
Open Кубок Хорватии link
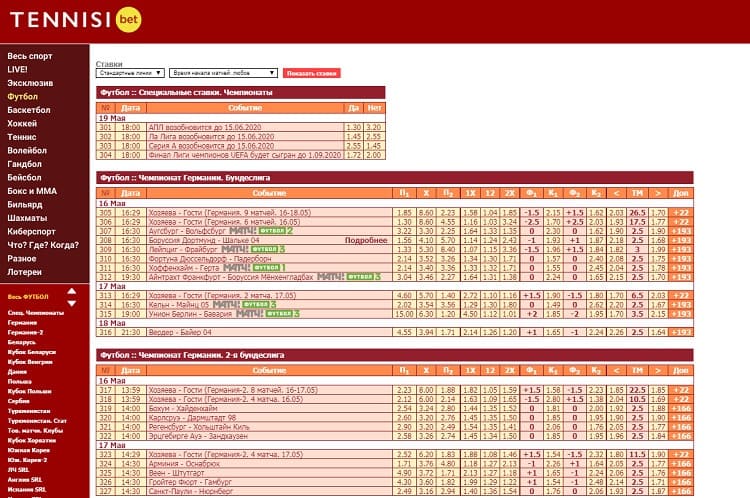tap(32, 440)
